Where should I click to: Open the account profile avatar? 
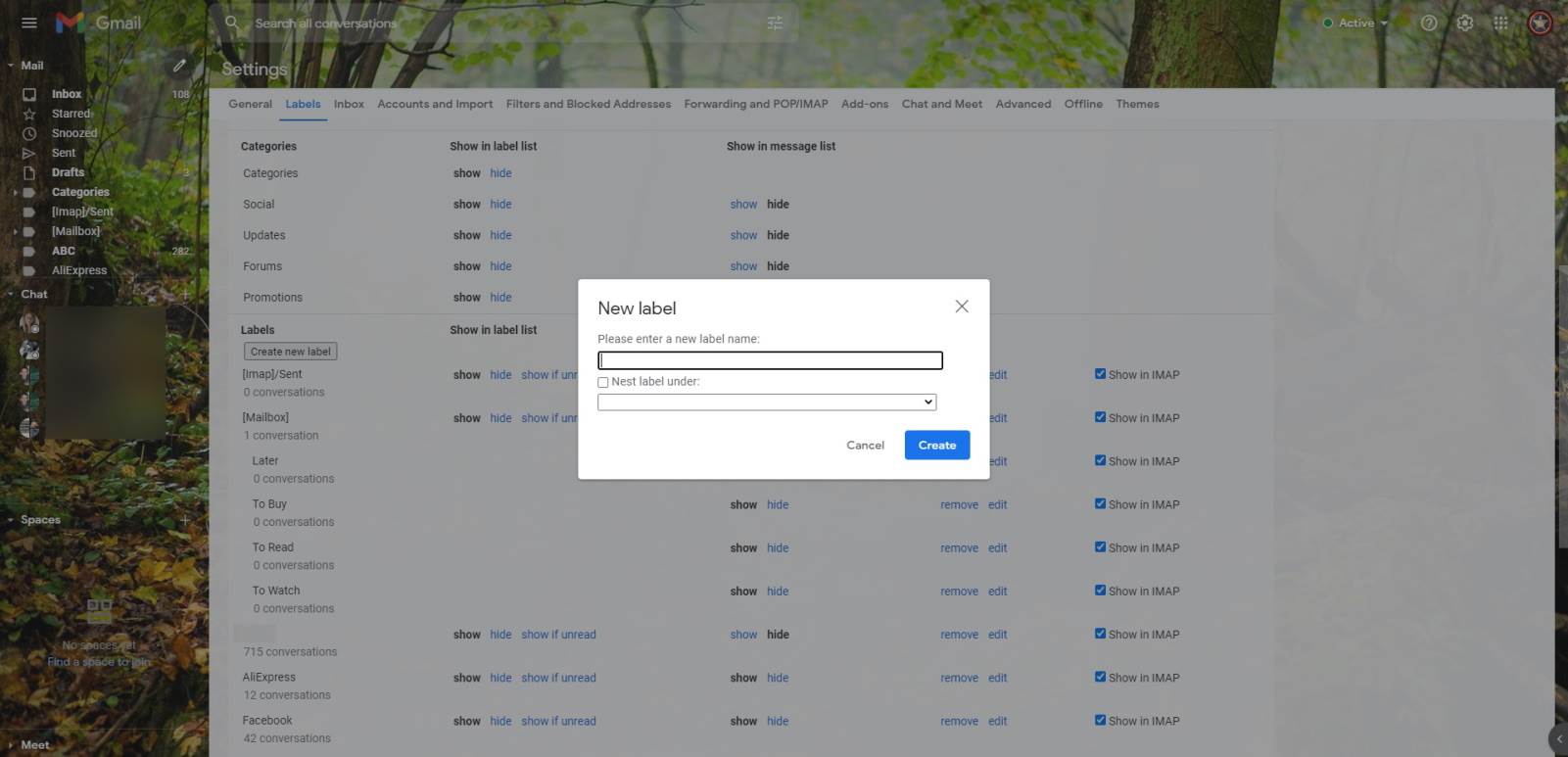tap(1540, 23)
